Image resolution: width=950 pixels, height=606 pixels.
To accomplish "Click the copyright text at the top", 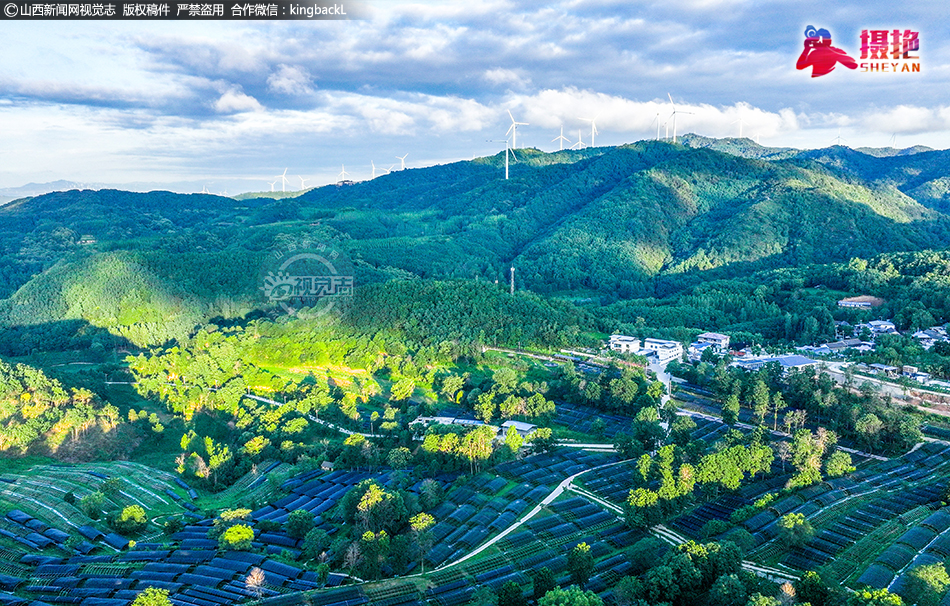I will [x=175, y=10].
